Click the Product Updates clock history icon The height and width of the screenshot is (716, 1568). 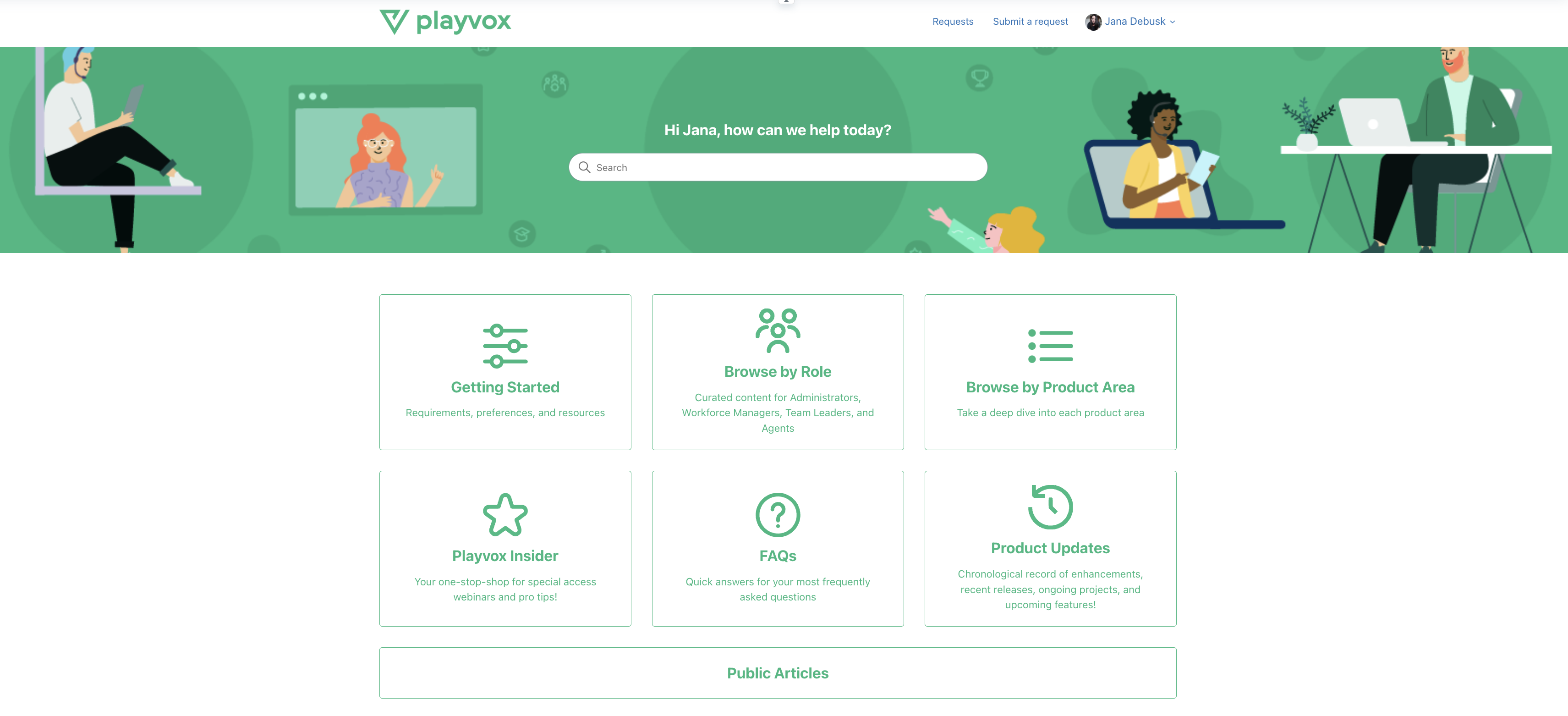point(1051,507)
